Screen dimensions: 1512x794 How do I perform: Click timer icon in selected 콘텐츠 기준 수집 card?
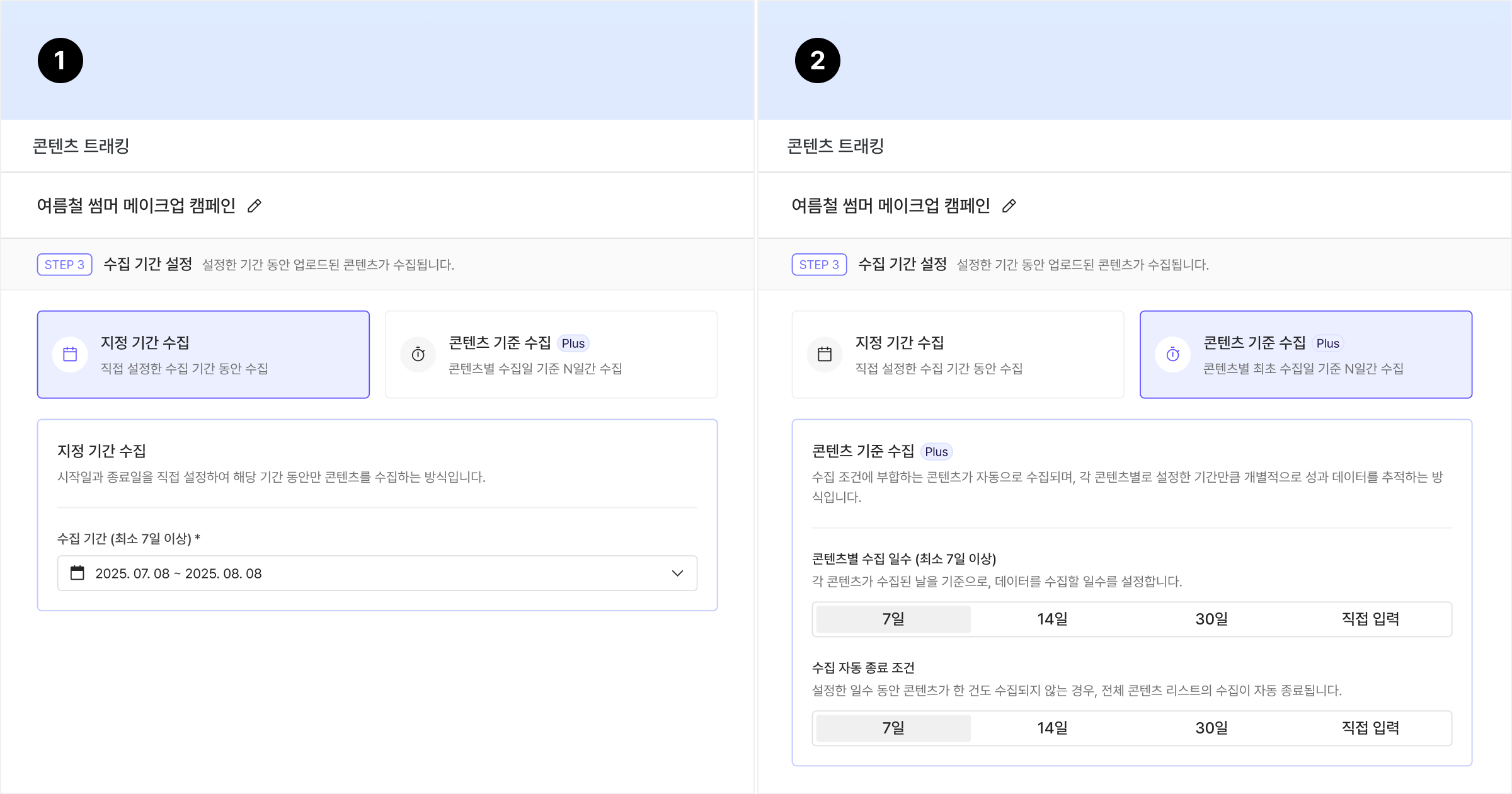(1173, 355)
